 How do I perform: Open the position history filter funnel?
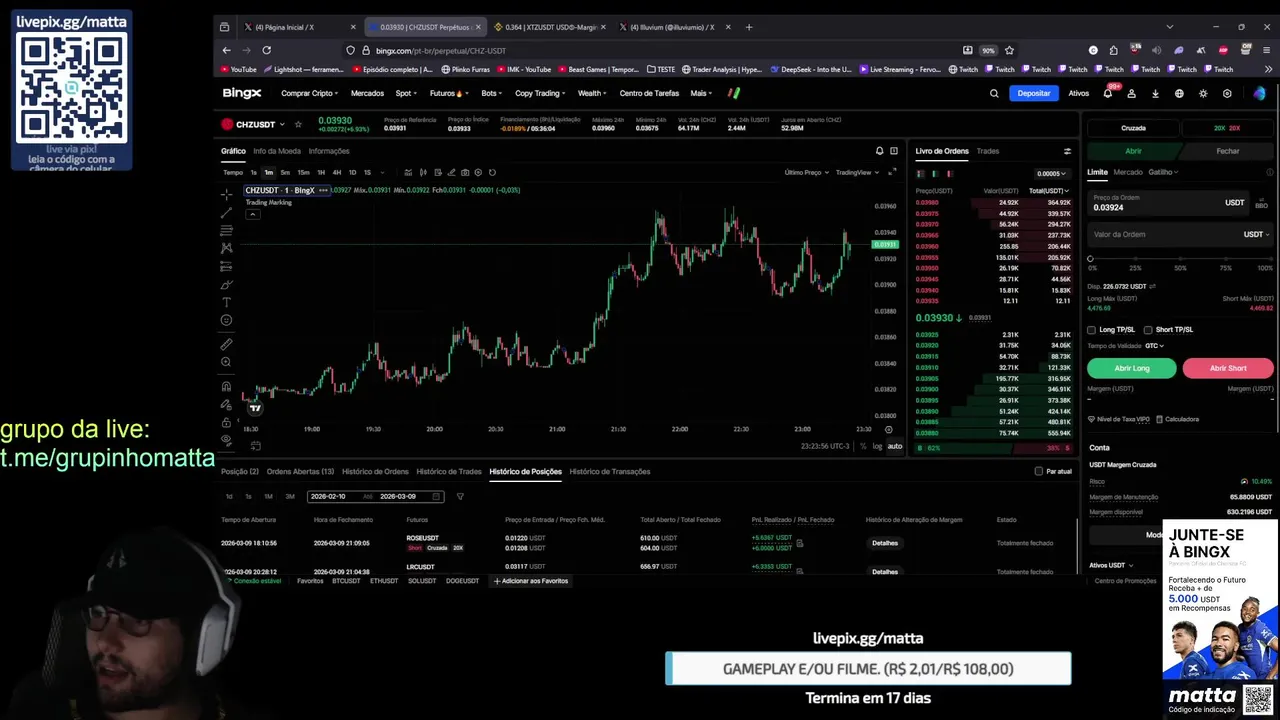(x=460, y=496)
